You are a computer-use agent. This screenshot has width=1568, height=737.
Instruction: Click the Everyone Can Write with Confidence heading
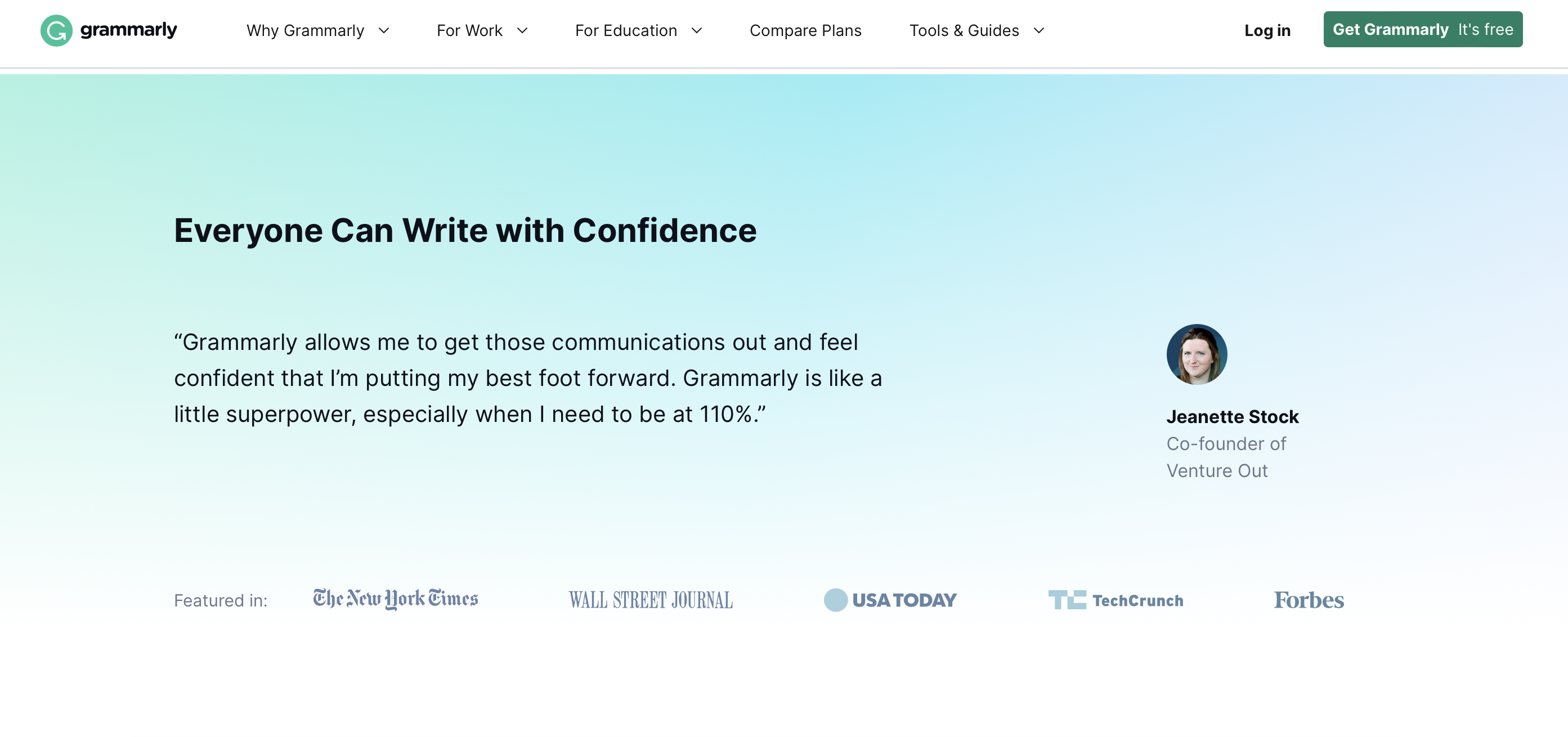[x=465, y=231]
